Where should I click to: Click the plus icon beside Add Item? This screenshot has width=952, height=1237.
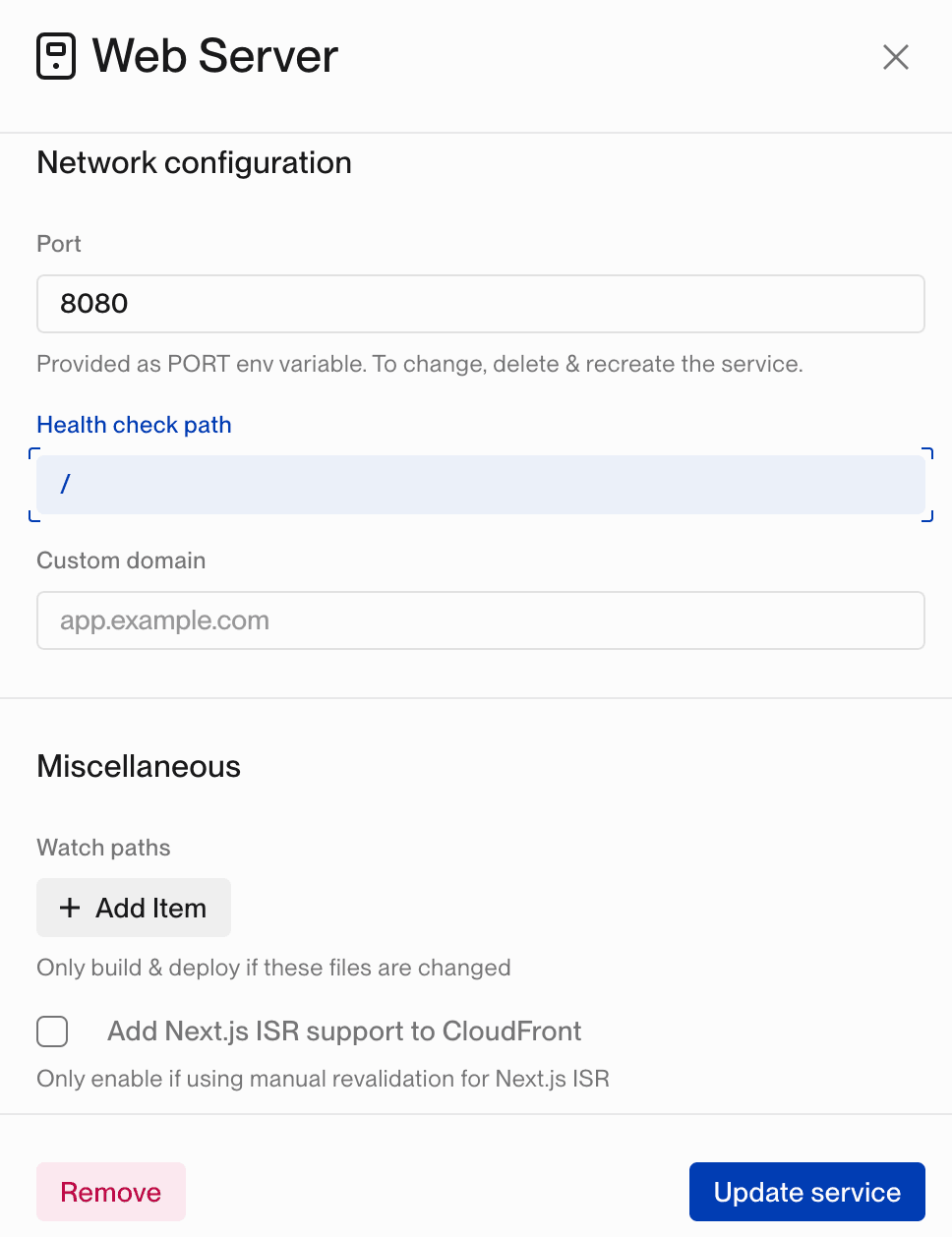point(70,908)
